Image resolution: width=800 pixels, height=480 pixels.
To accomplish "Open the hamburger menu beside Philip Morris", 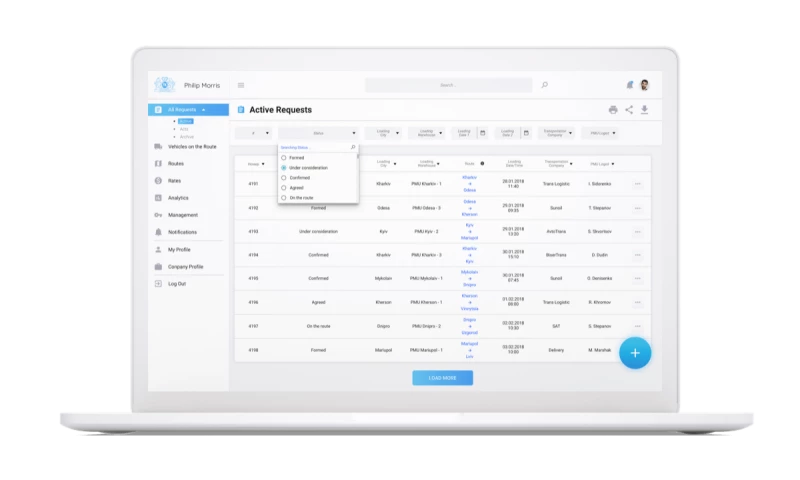I will [241, 85].
